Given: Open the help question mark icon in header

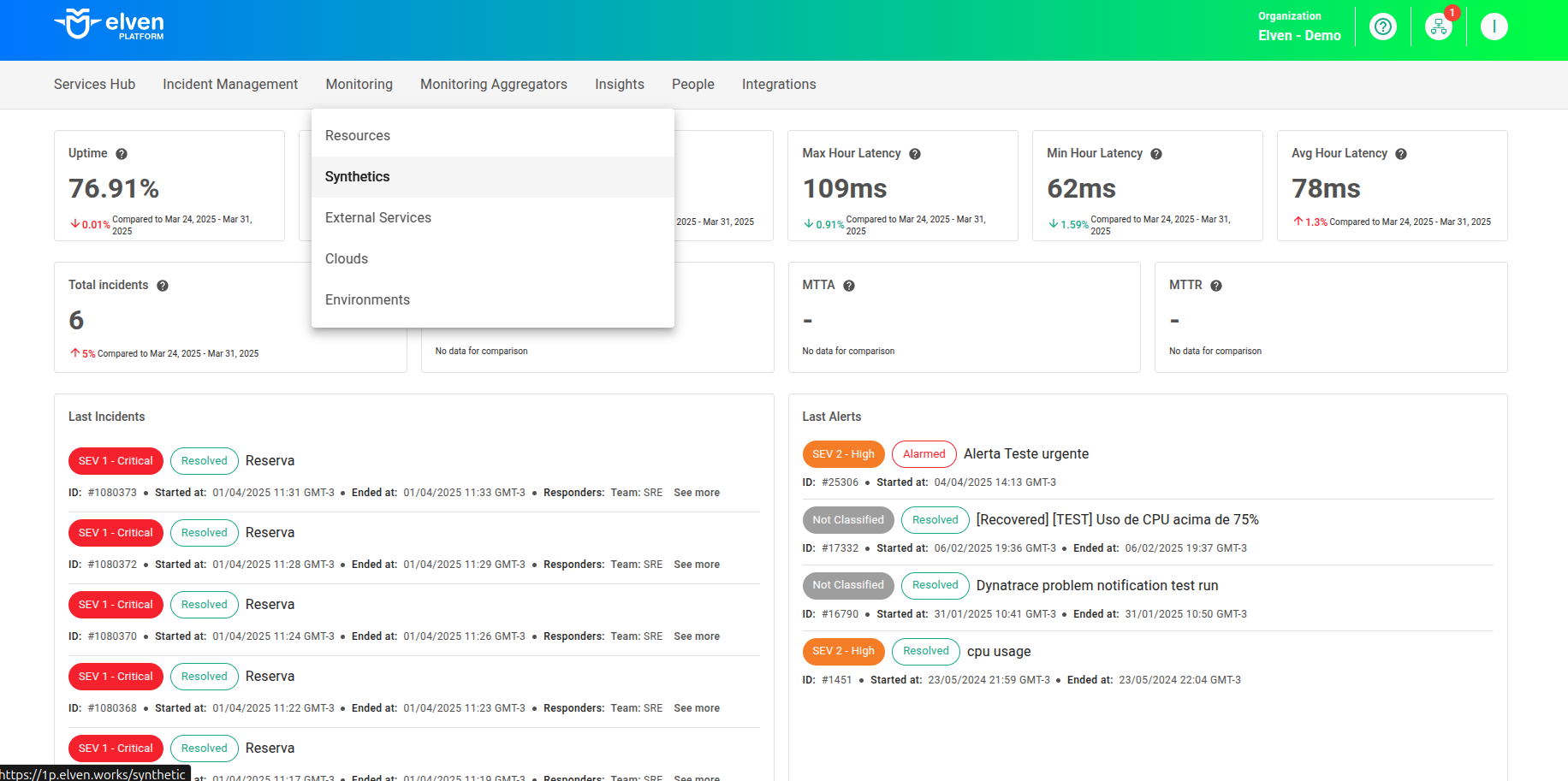Looking at the screenshot, I should coord(1382,27).
